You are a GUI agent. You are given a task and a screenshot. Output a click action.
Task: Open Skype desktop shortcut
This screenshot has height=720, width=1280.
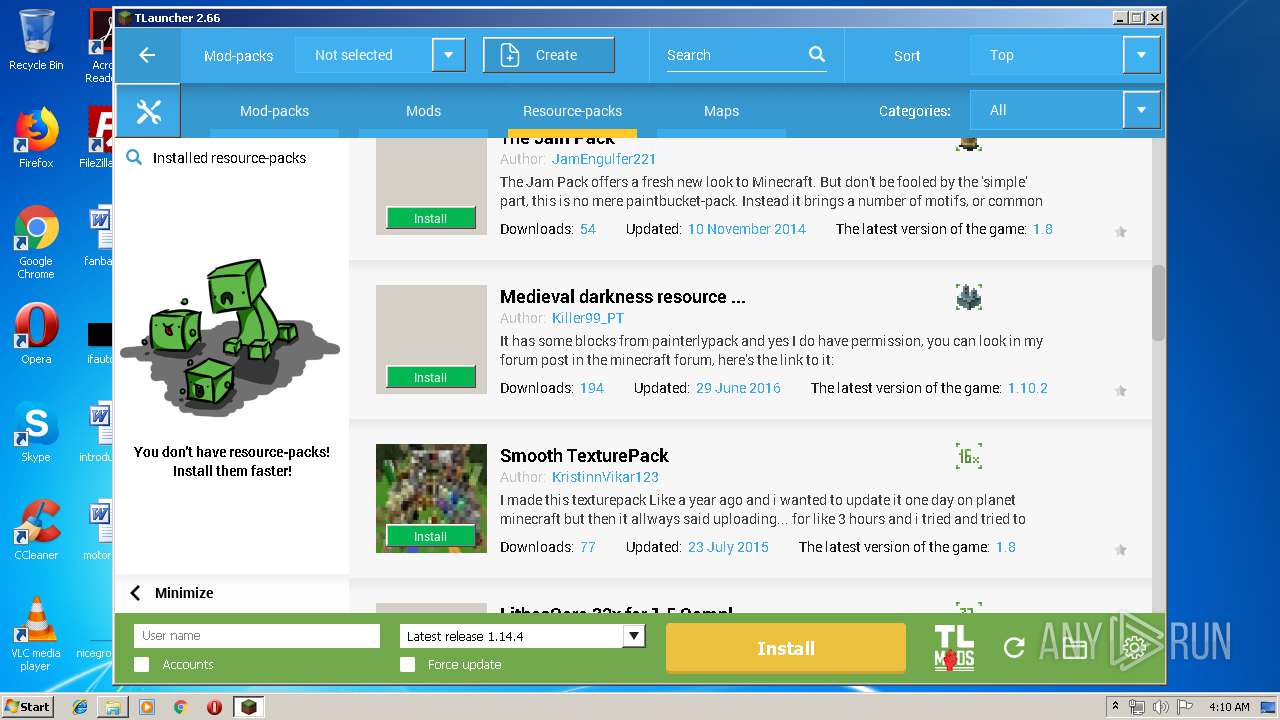pos(36,432)
